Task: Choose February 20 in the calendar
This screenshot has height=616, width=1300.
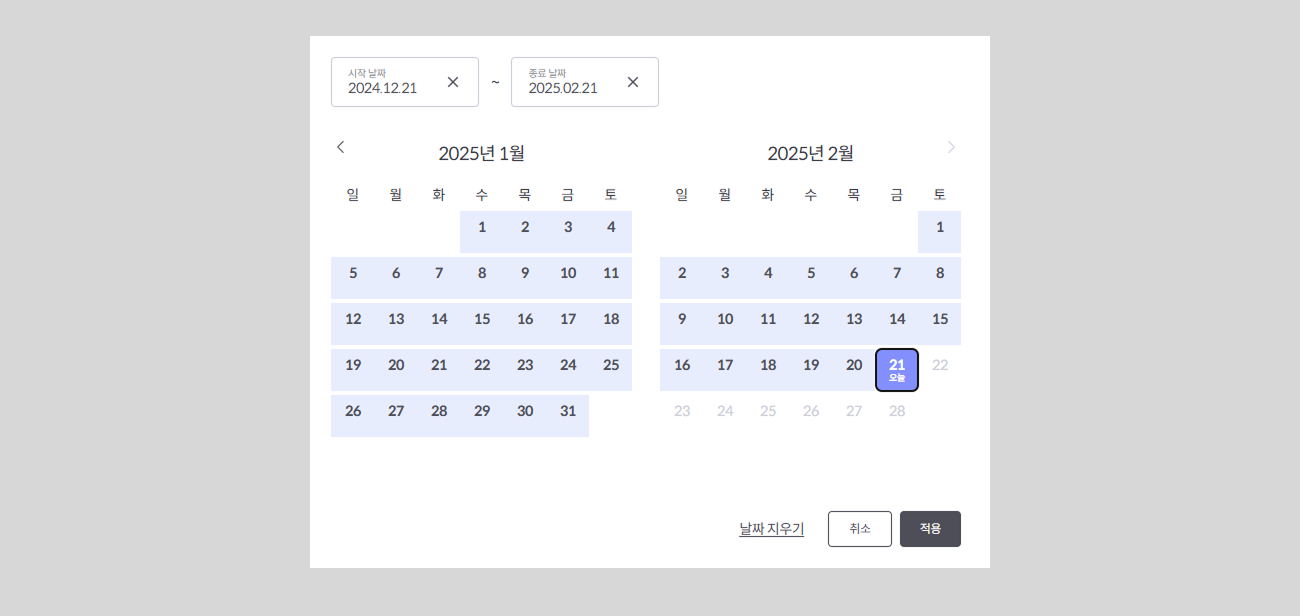Action: pyautogui.click(x=854, y=366)
